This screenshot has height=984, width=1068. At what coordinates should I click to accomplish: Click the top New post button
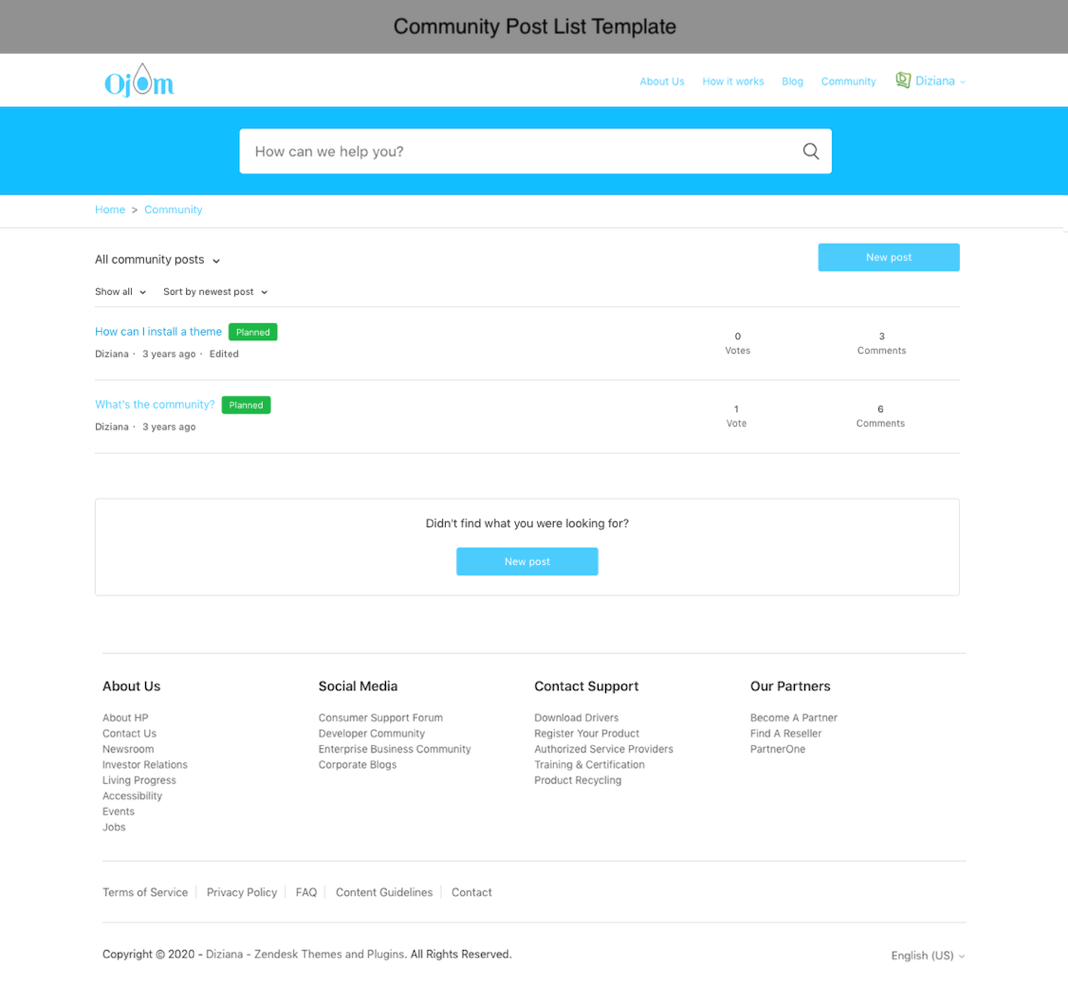[888, 257]
